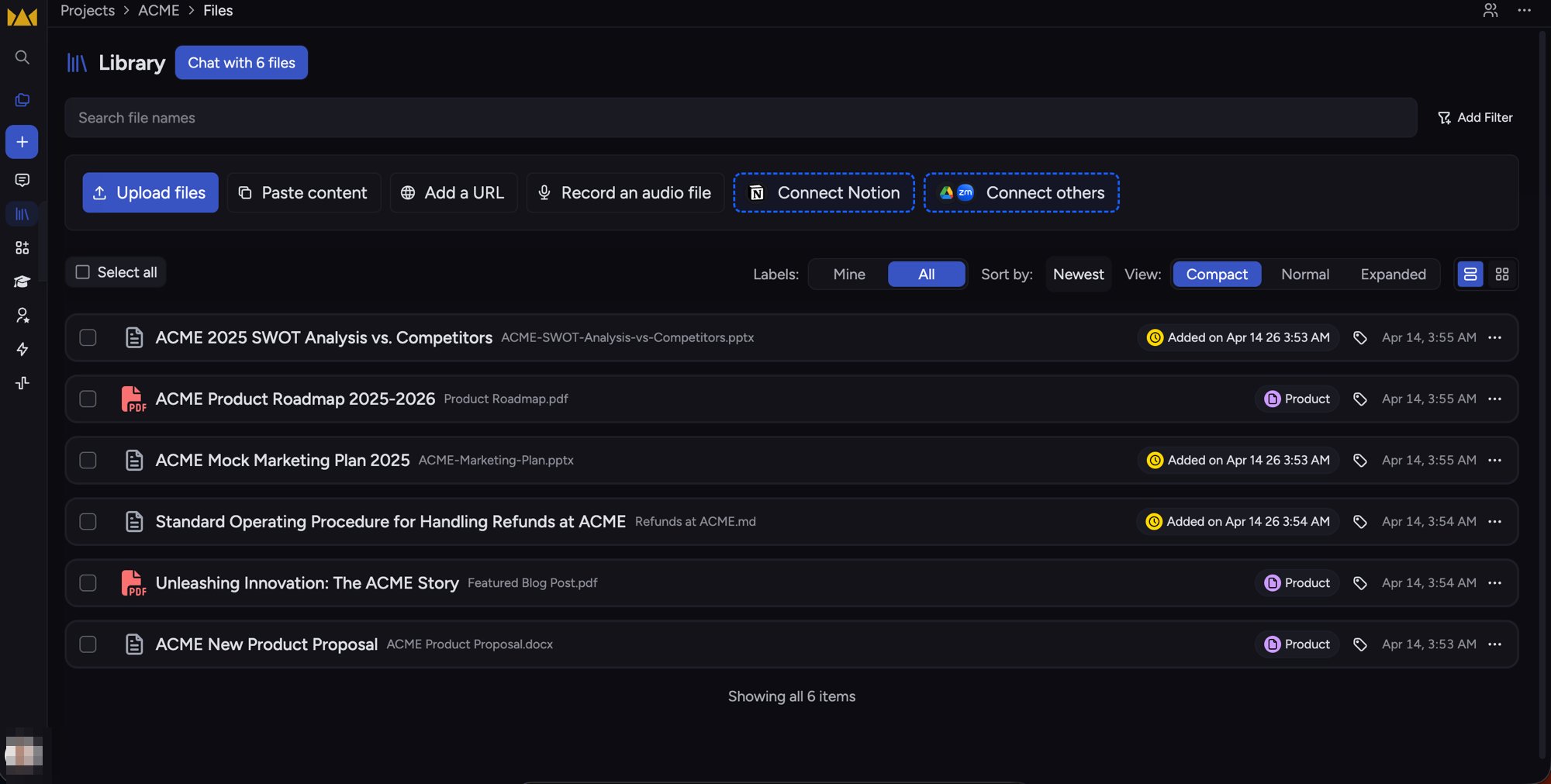Click Chat with 6 files button
This screenshot has height=784, width=1551.
click(241, 63)
